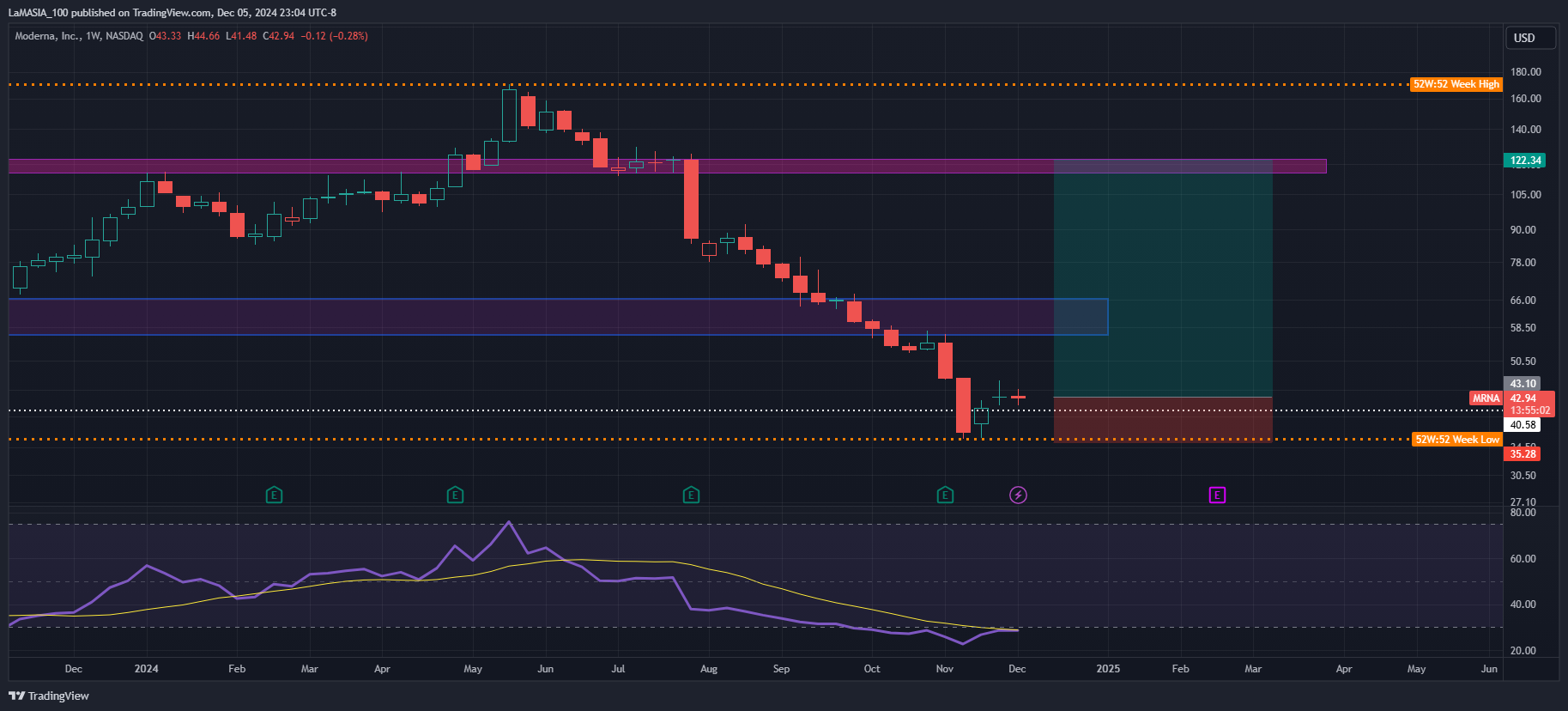Click Aug on the time axis
The image size is (1568, 711).
(x=709, y=669)
